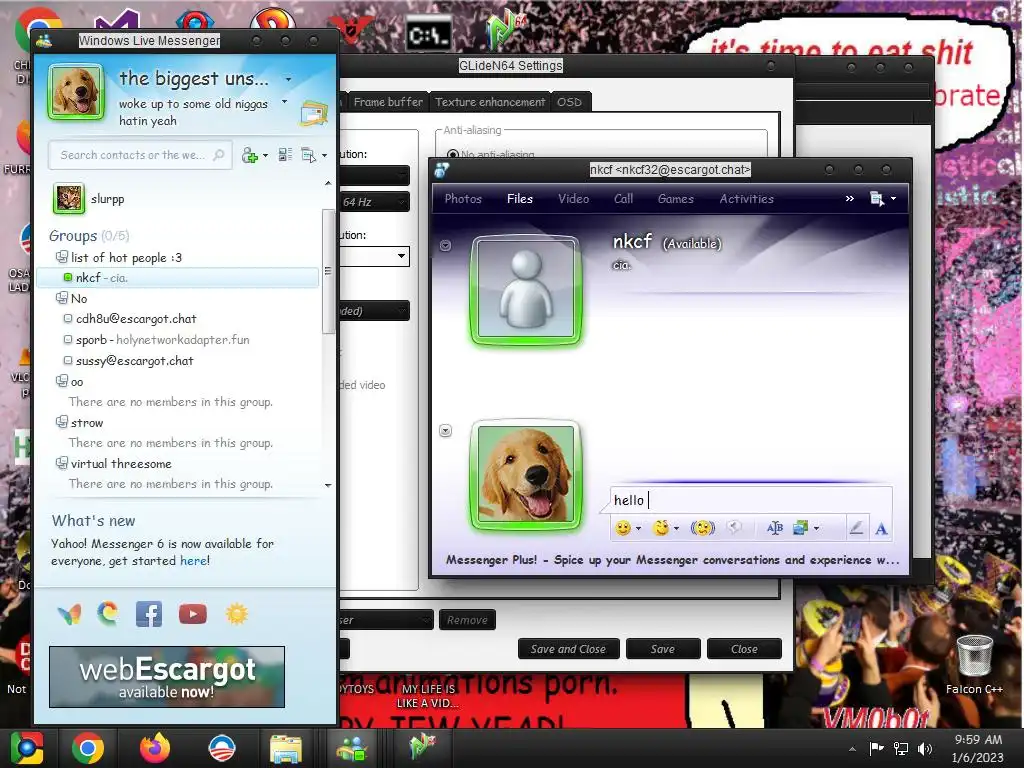This screenshot has width=1024, height=768.
Task: Click the contact list layout icon
Action: pyautogui.click(x=285, y=155)
